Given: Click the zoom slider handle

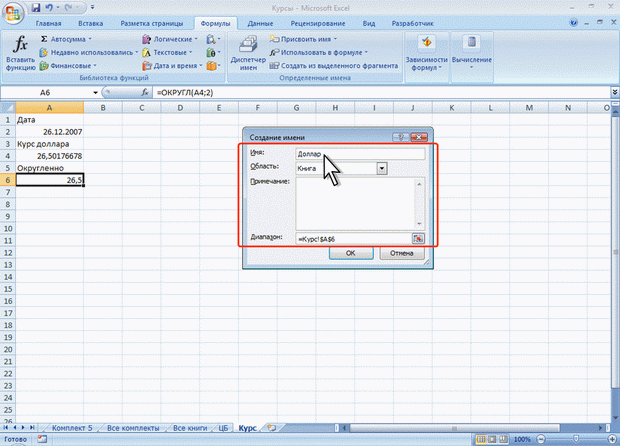Looking at the screenshot, I should [576, 439].
